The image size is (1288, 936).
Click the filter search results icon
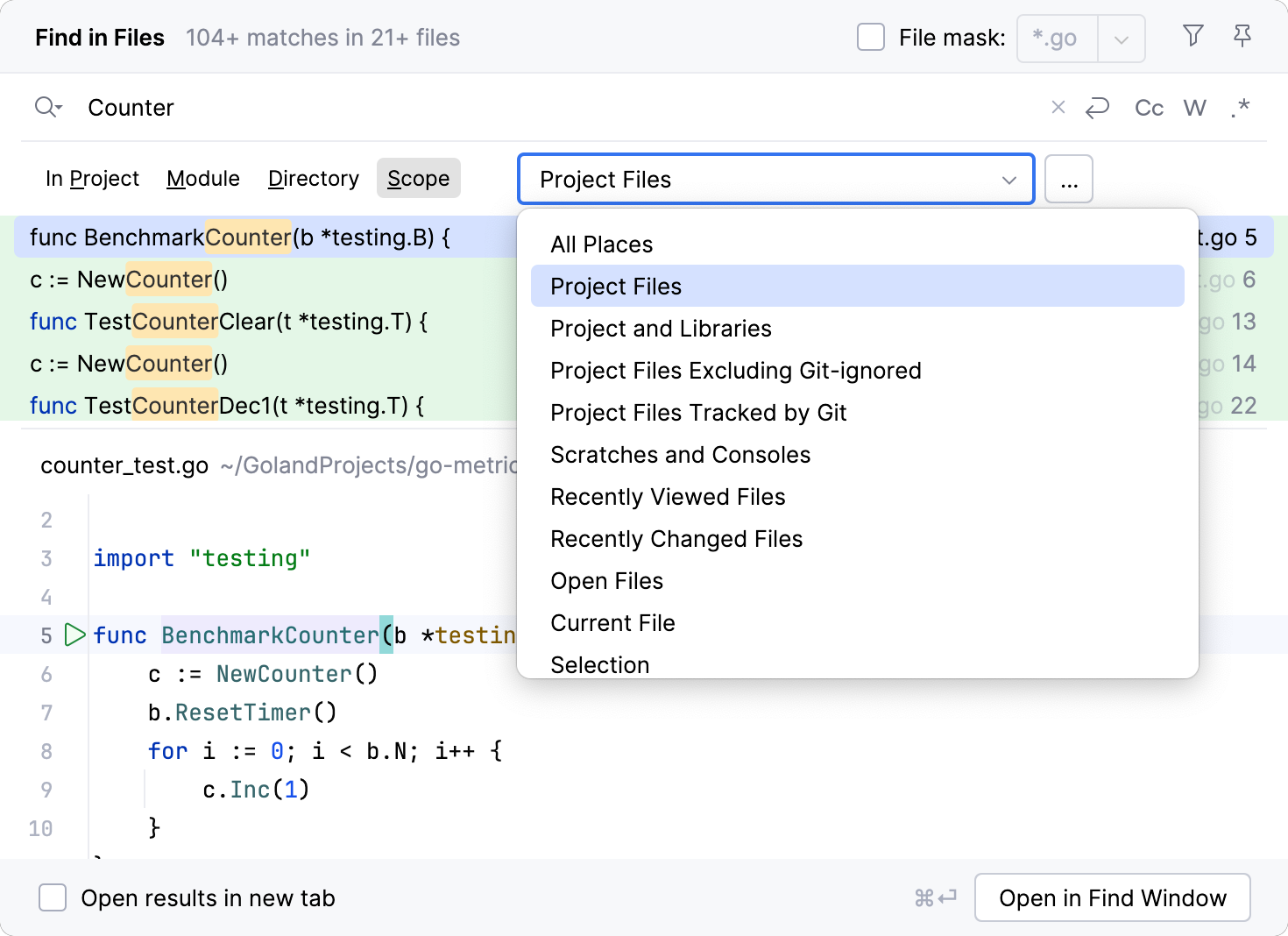point(1192,36)
